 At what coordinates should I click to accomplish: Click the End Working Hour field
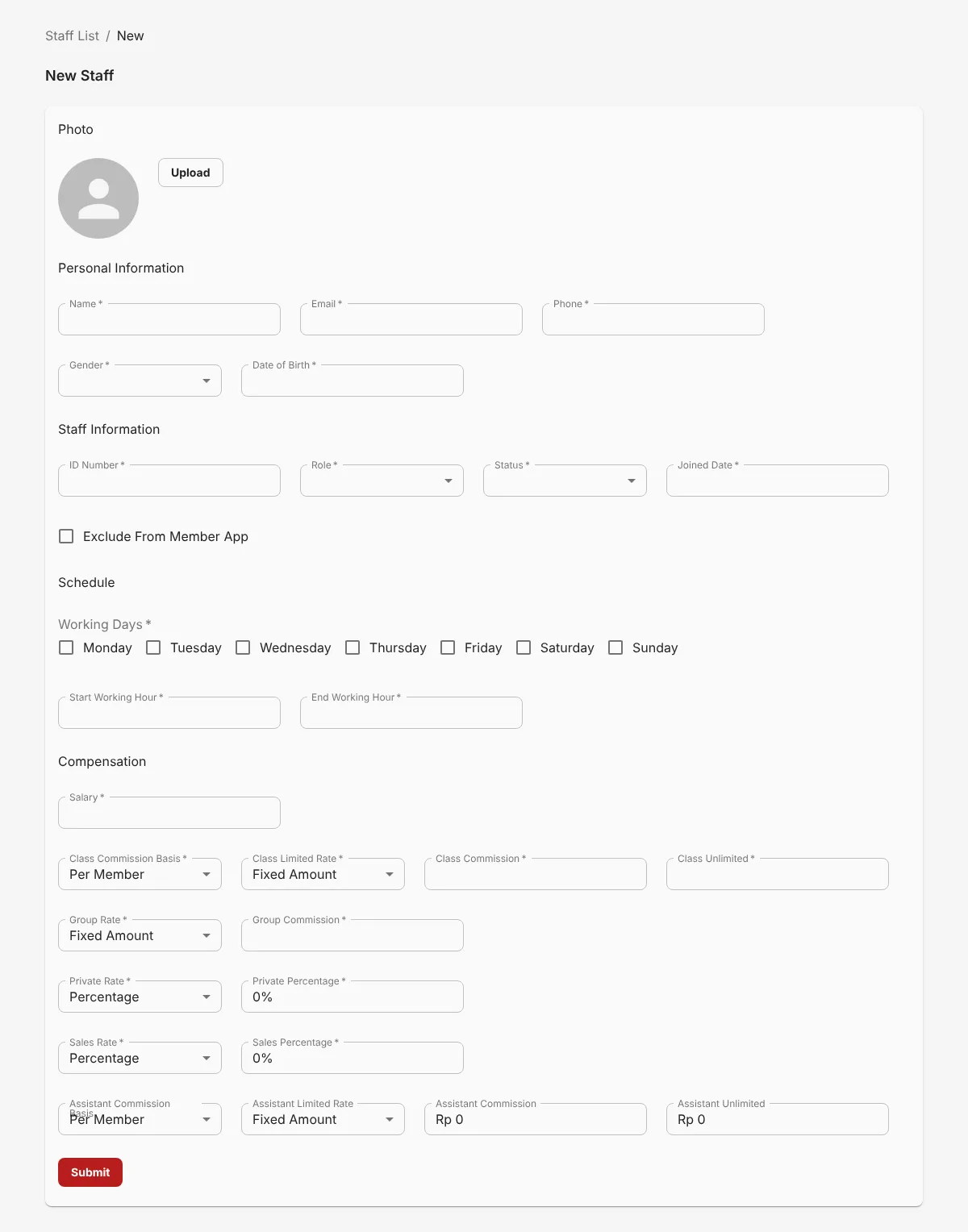tap(411, 713)
